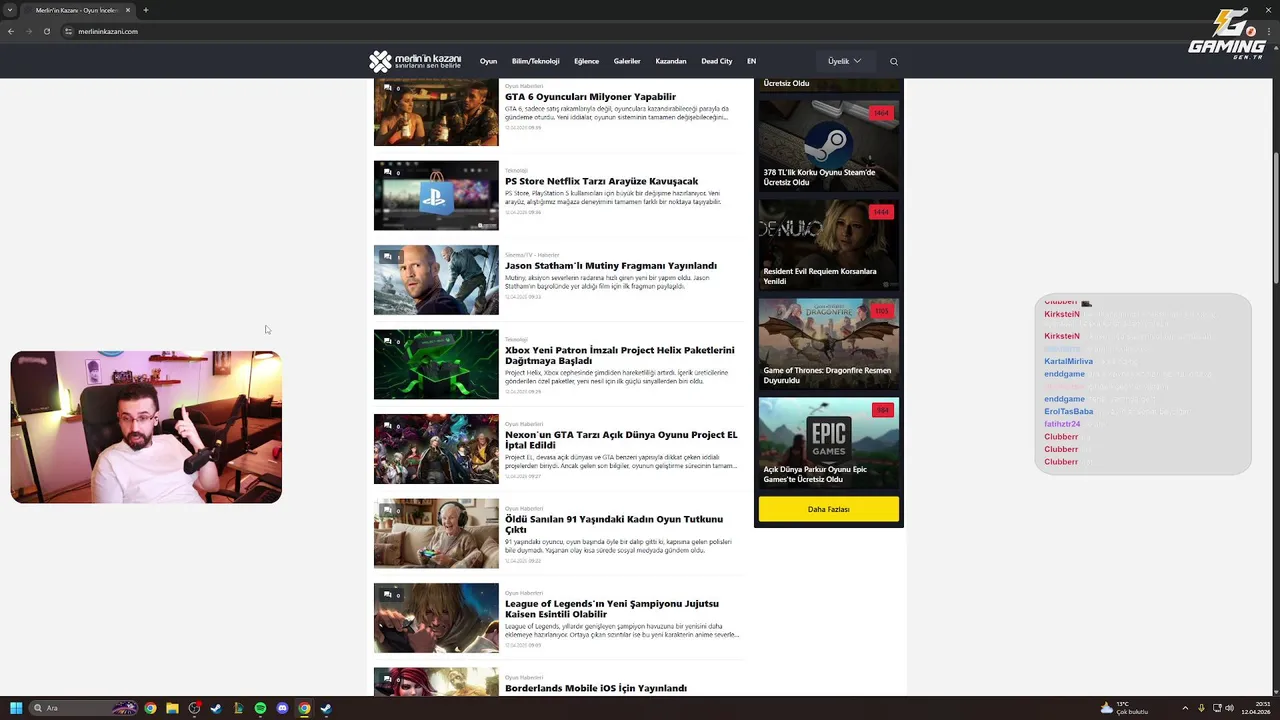The image size is (1280, 720).
Task: Click the yellow download tray icon
Action: coord(1202,708)
